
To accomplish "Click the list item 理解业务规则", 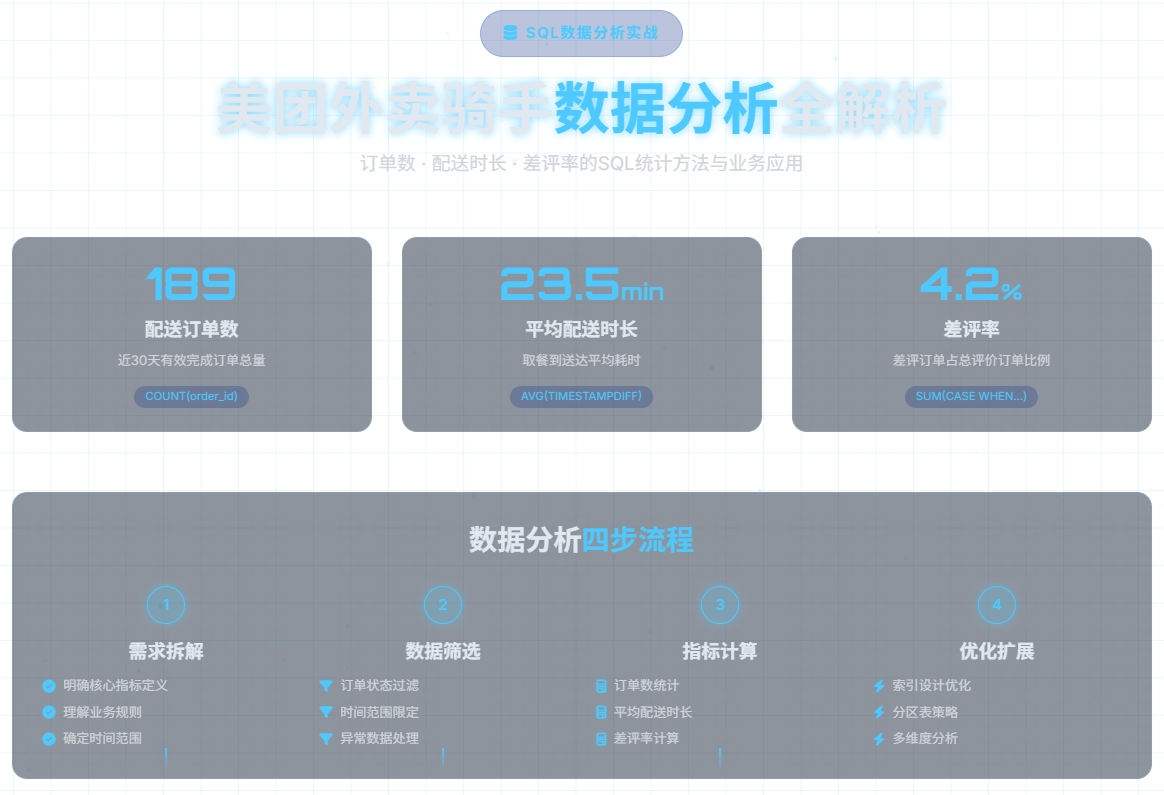I will click(x=102, y=713).
